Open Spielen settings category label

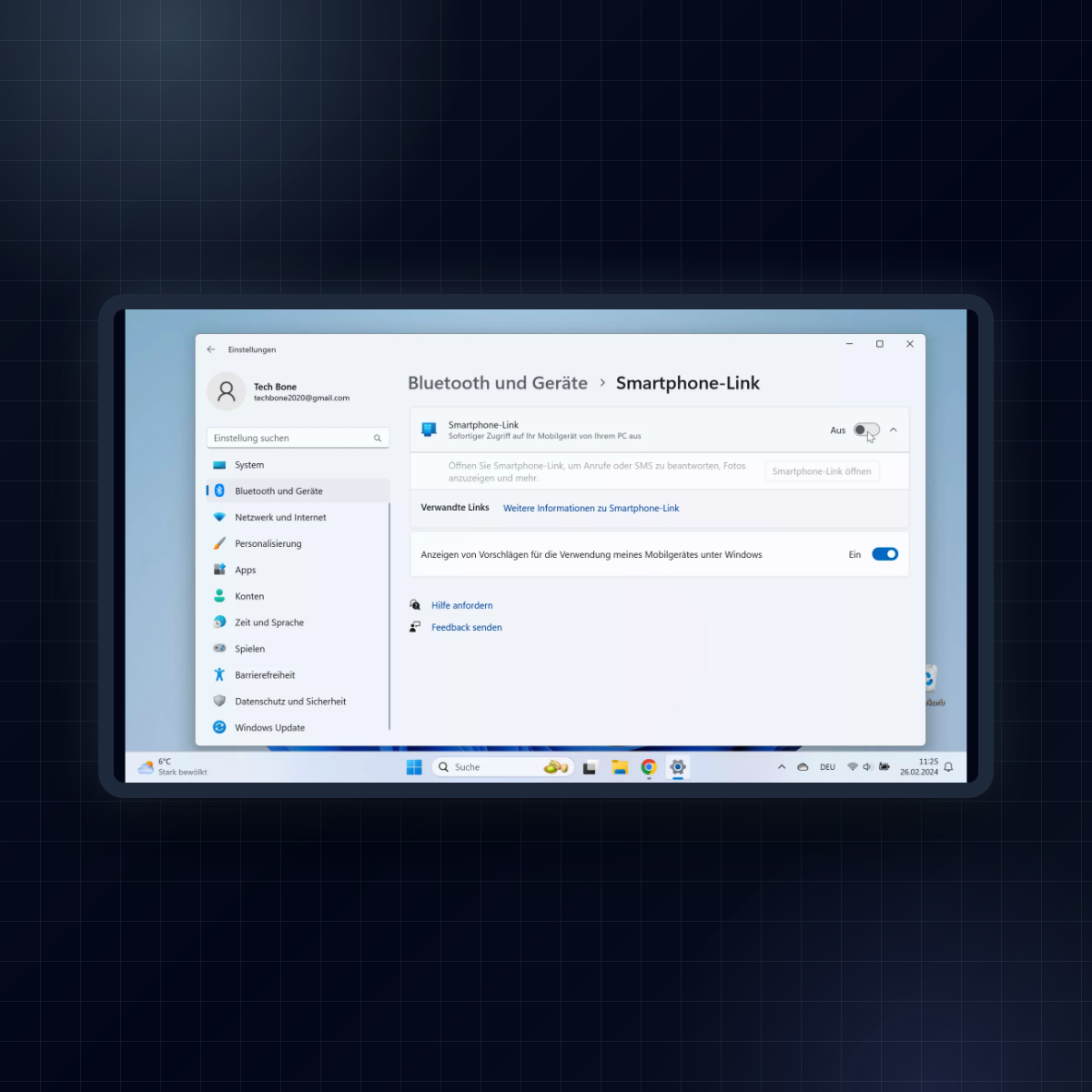coord(250,649)
